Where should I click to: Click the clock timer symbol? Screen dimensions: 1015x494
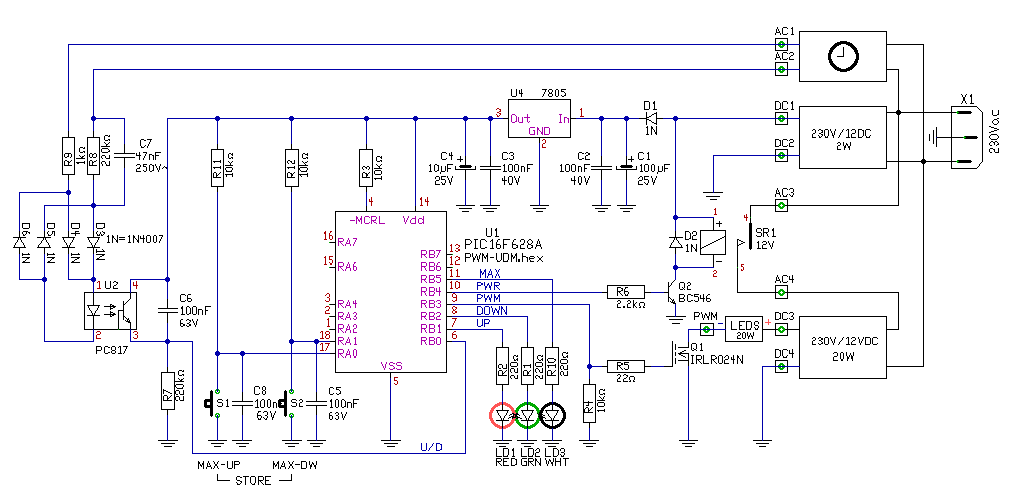point(843,56)
